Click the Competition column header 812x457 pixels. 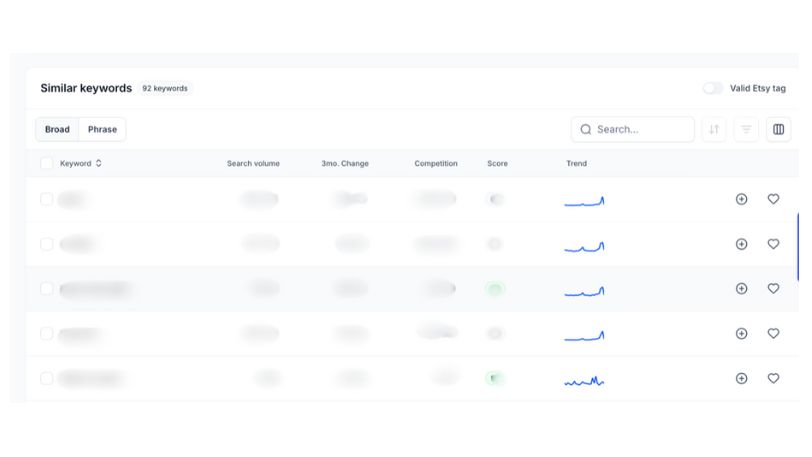(x=436, y=163)
